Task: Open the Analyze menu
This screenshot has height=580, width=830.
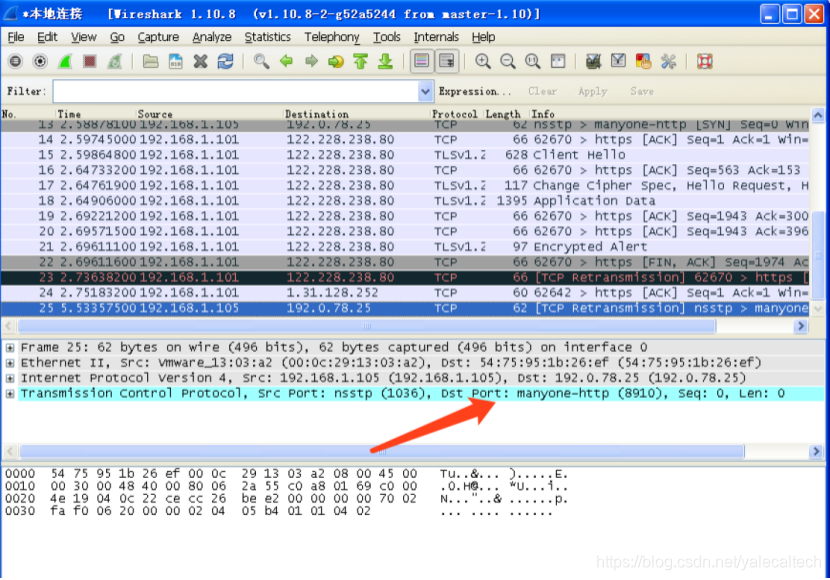Action: [x=212, y=37]
